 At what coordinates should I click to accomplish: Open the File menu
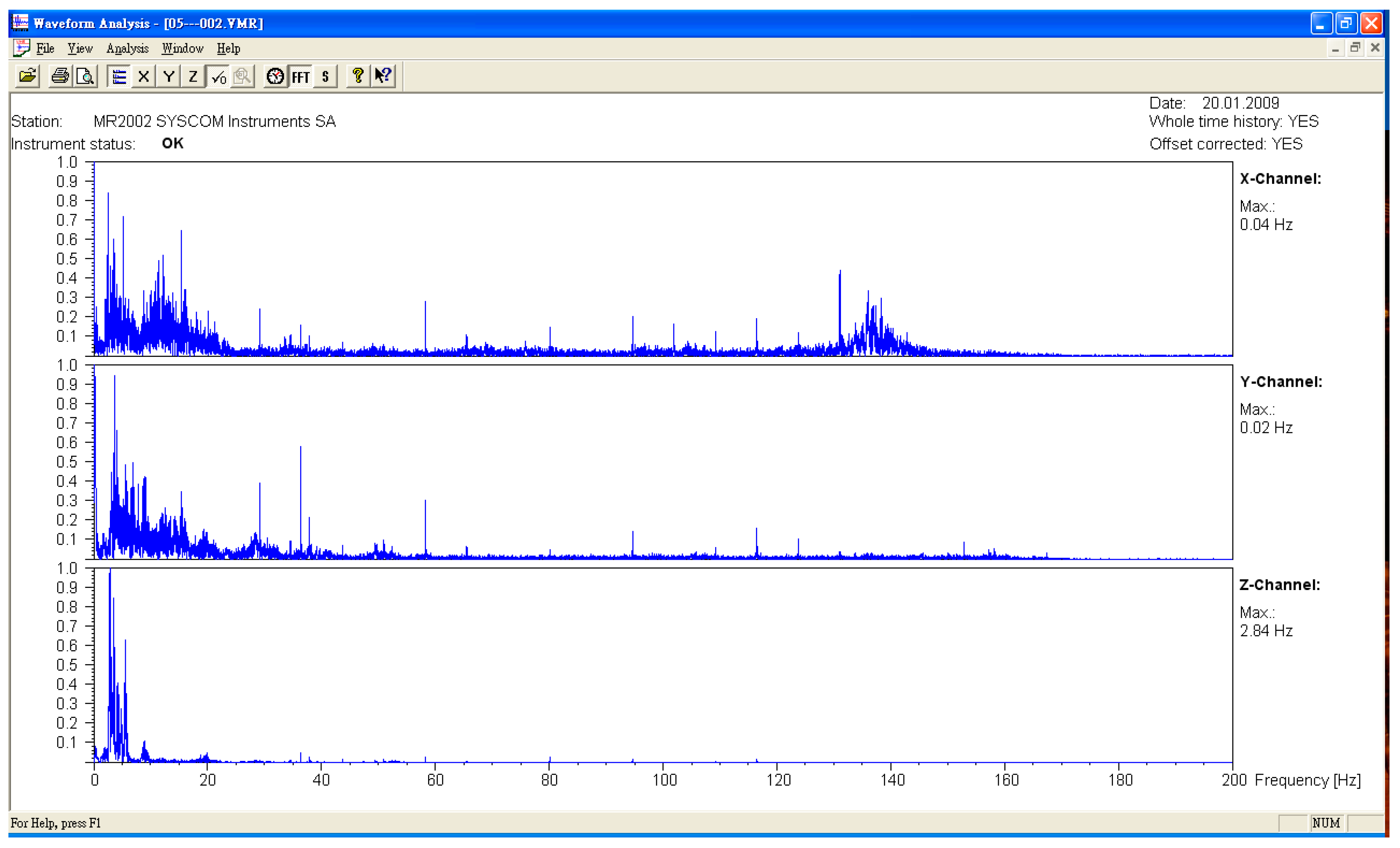point(45,49)
